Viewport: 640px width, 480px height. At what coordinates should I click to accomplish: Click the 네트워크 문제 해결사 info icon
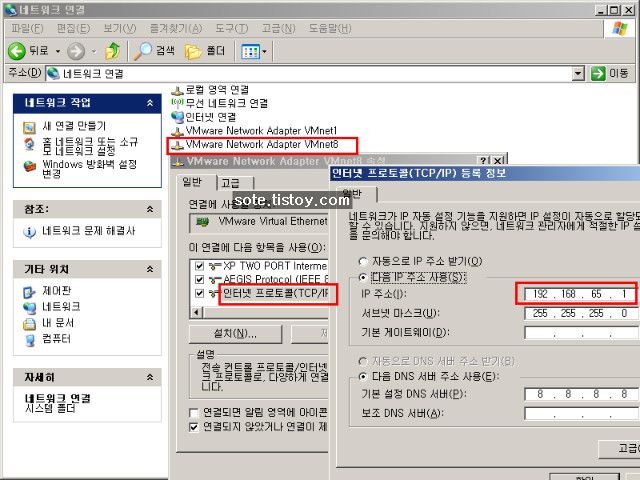tap(29, 232)
